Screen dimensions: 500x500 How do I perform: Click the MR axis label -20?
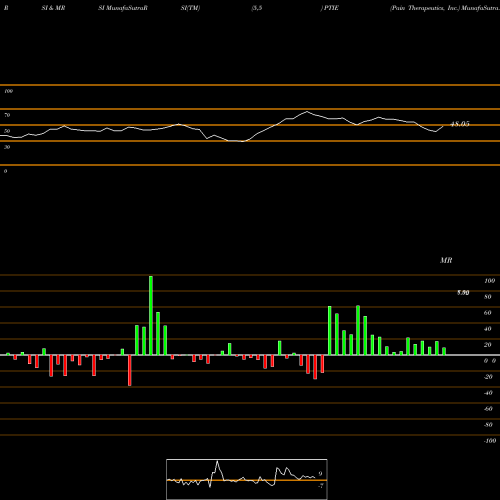pos(488,377)
